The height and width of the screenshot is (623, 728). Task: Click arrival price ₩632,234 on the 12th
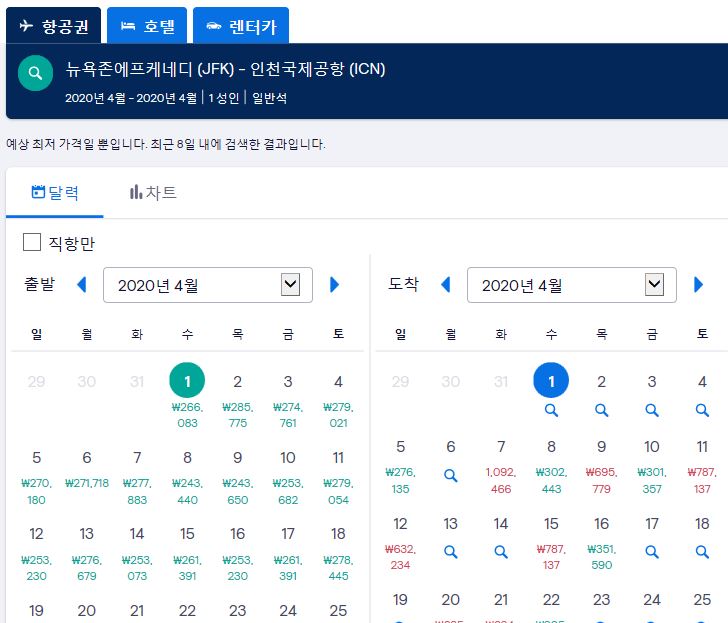coord(400,557)
